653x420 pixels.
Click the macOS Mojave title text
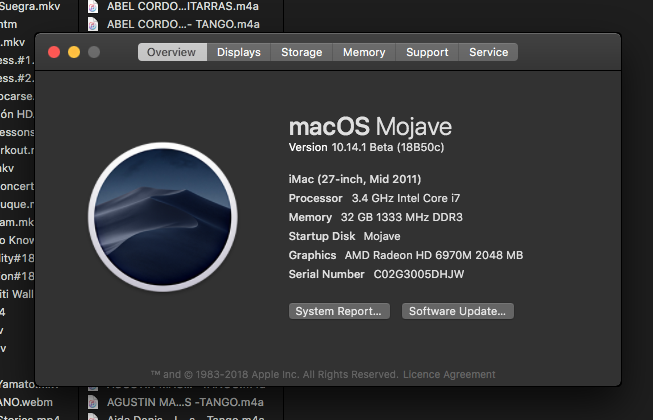pos(370,127)
